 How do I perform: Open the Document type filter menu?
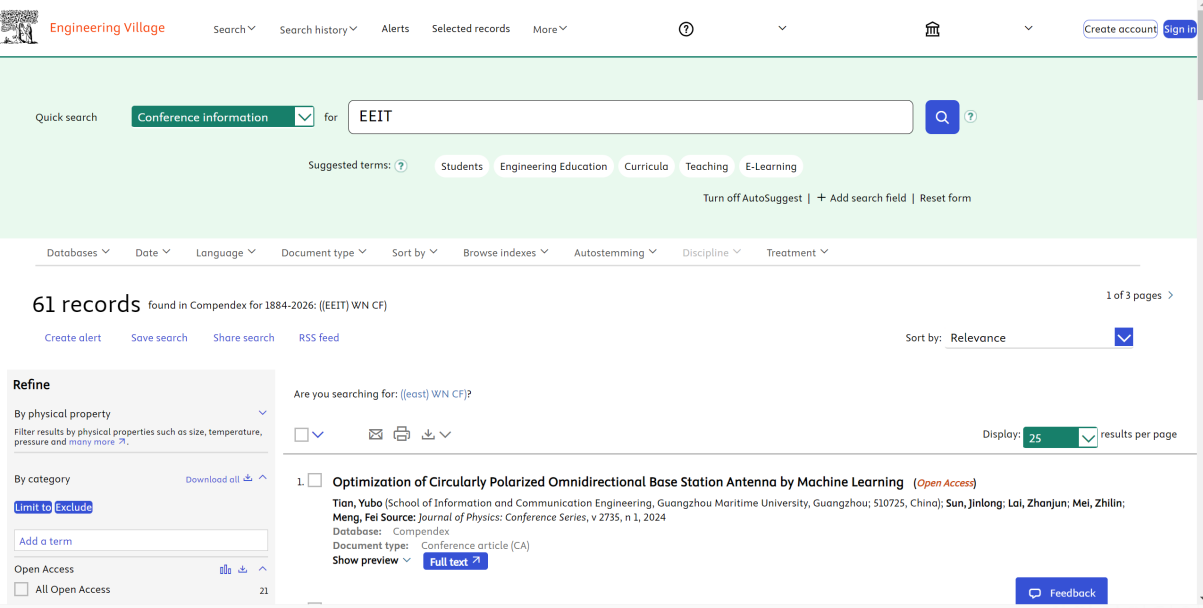point(323,253)
